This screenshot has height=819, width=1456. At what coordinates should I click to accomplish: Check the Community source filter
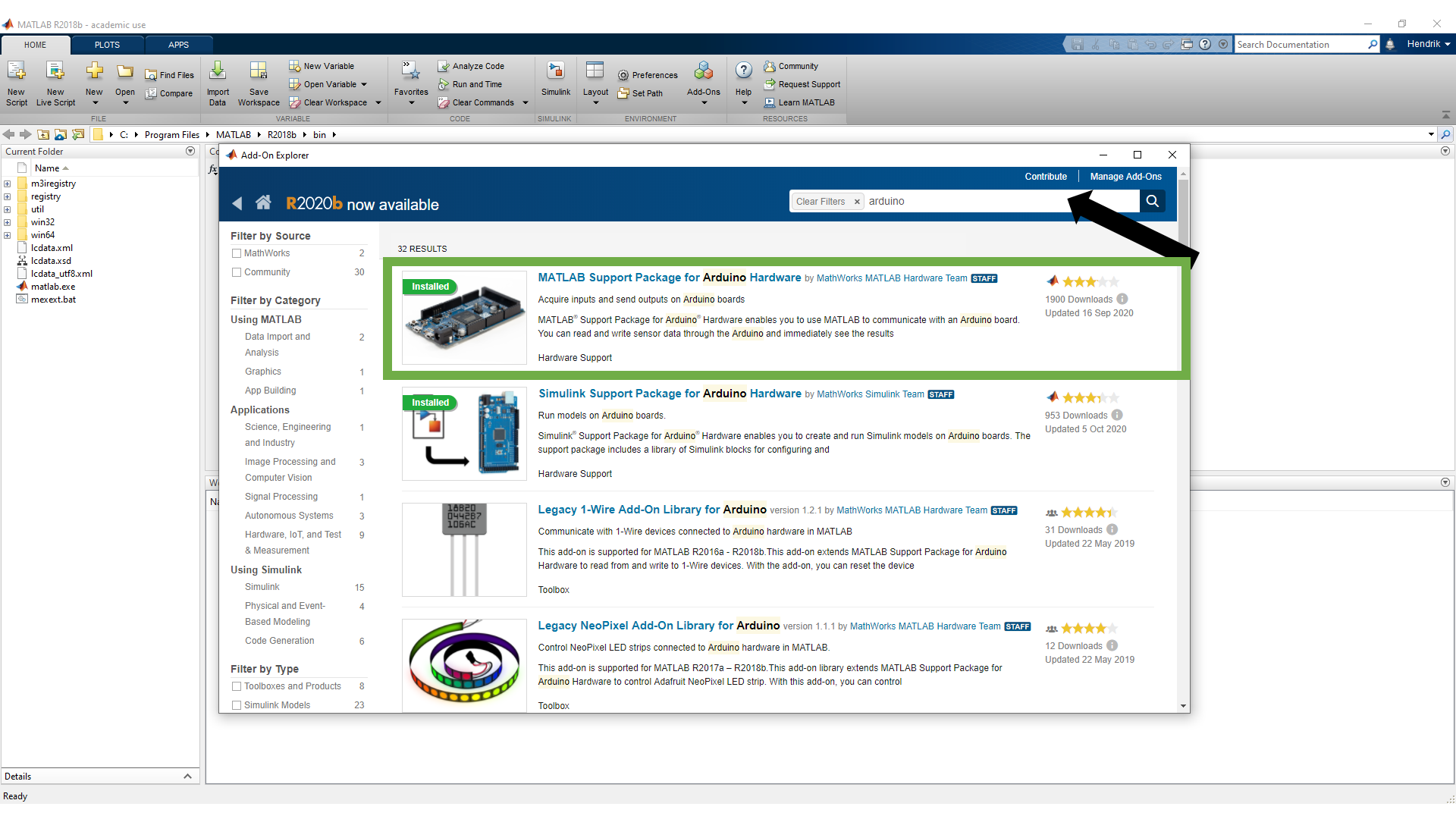coord(237,272)
